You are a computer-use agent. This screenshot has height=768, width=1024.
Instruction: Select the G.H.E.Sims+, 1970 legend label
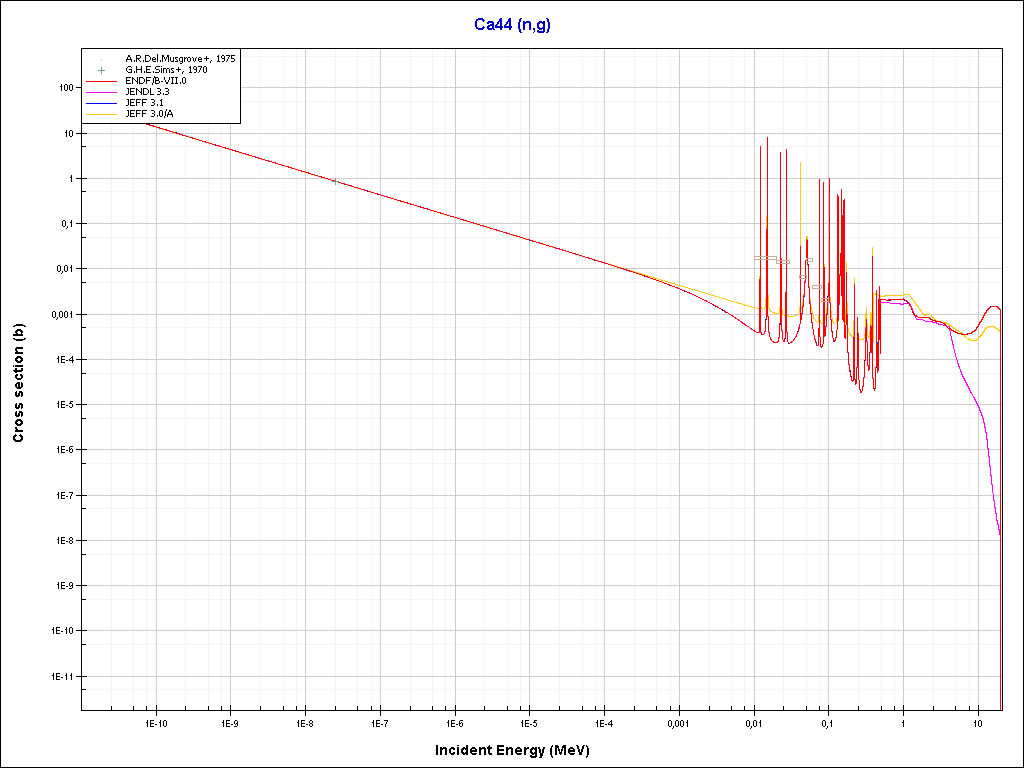tap(166, 70)
